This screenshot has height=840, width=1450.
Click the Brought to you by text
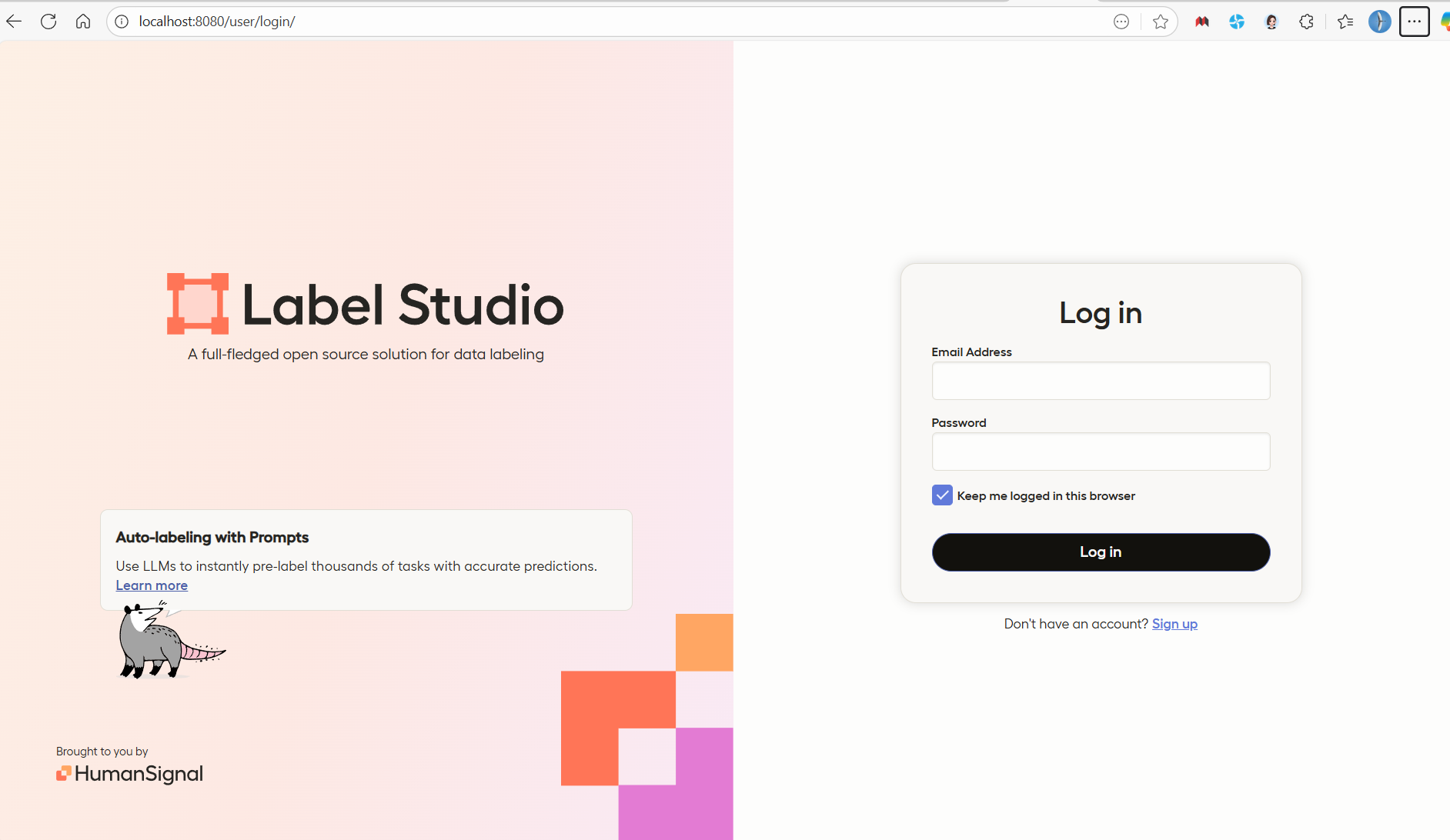pyautogui.click(x=102, y=752)
